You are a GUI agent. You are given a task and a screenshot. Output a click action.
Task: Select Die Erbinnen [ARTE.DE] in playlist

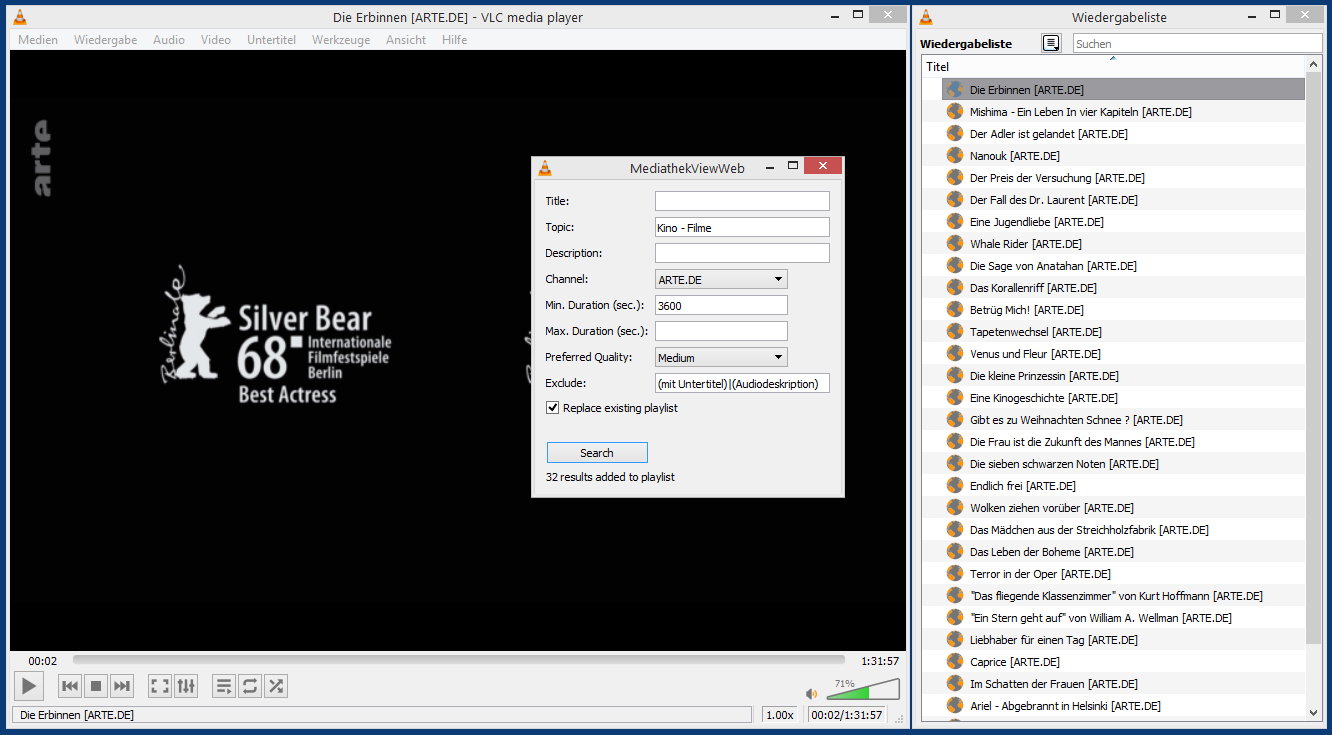[x=1123, y=90]
